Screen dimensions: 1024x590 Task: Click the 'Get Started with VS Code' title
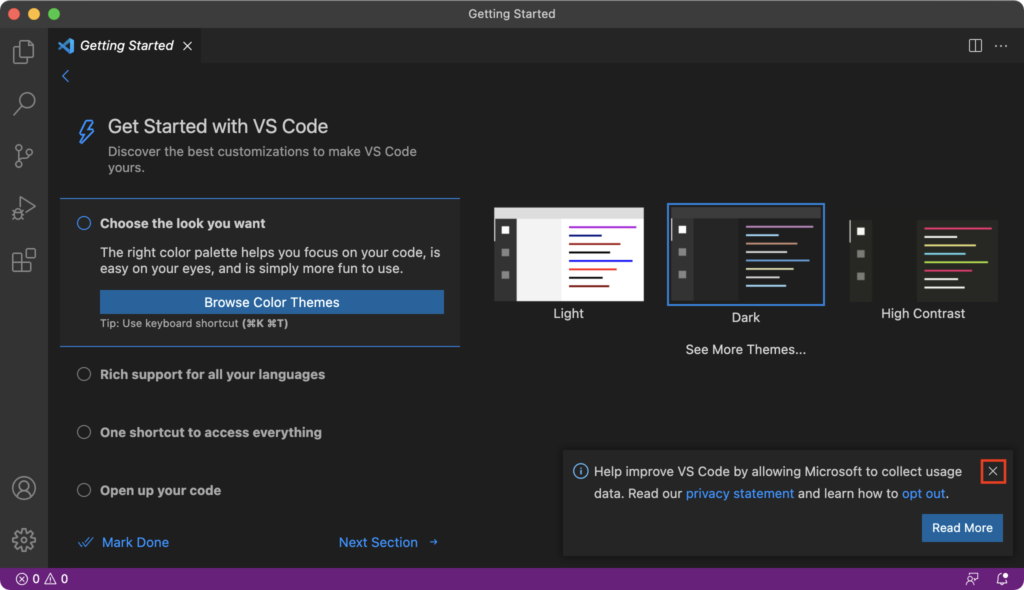(217, 126)
